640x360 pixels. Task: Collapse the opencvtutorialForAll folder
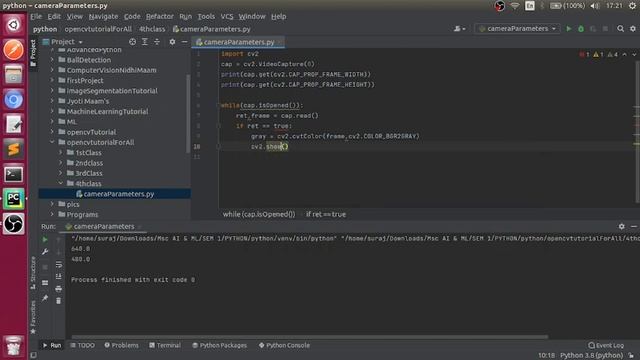[52, 142]
